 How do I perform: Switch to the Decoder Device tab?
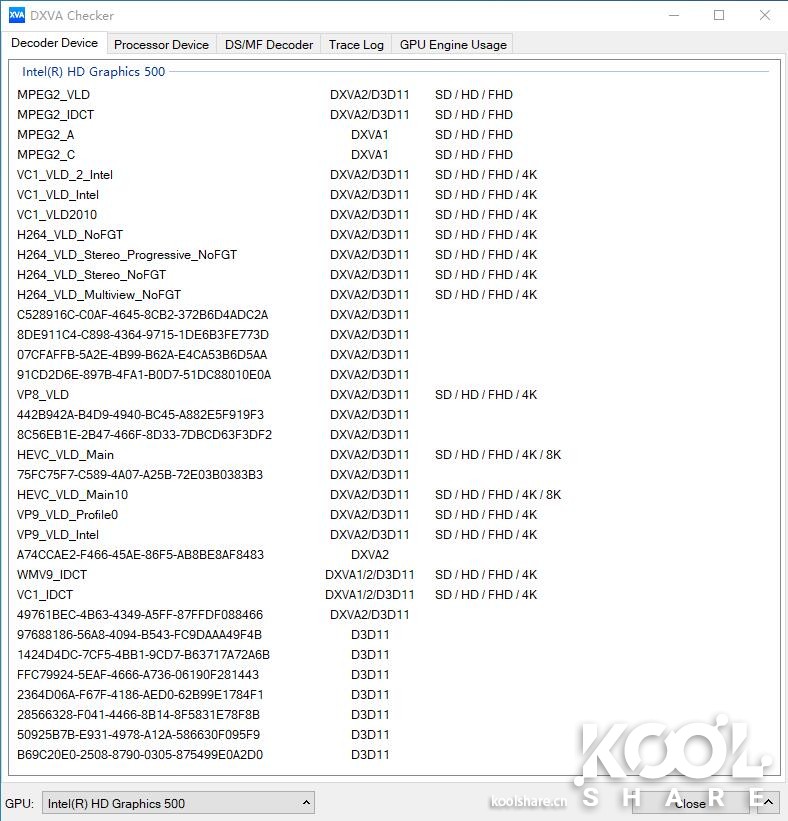[54, 43]
